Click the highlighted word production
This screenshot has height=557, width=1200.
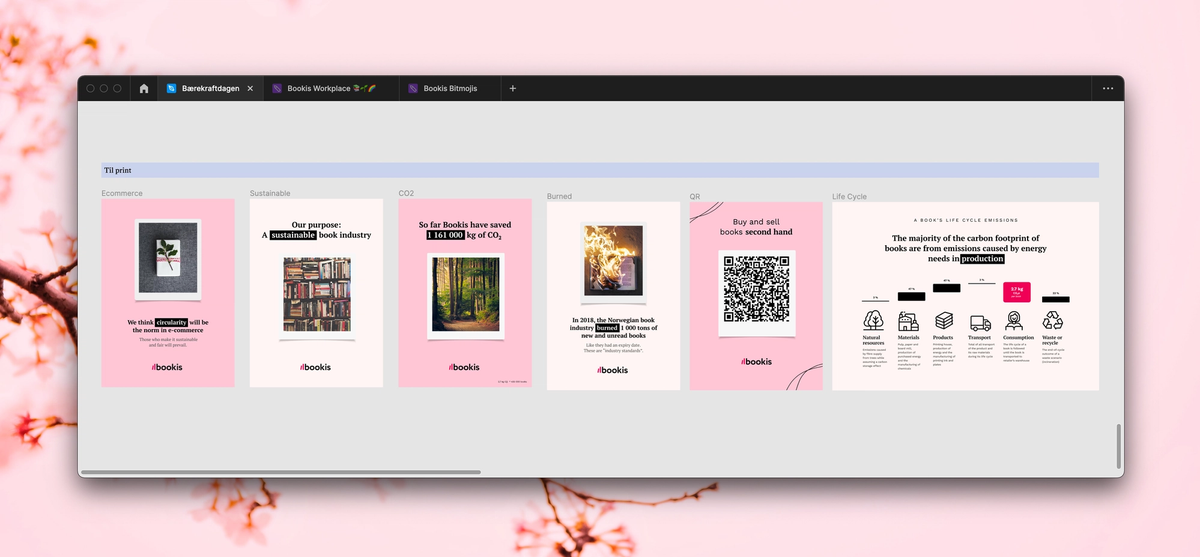(983, 258)
